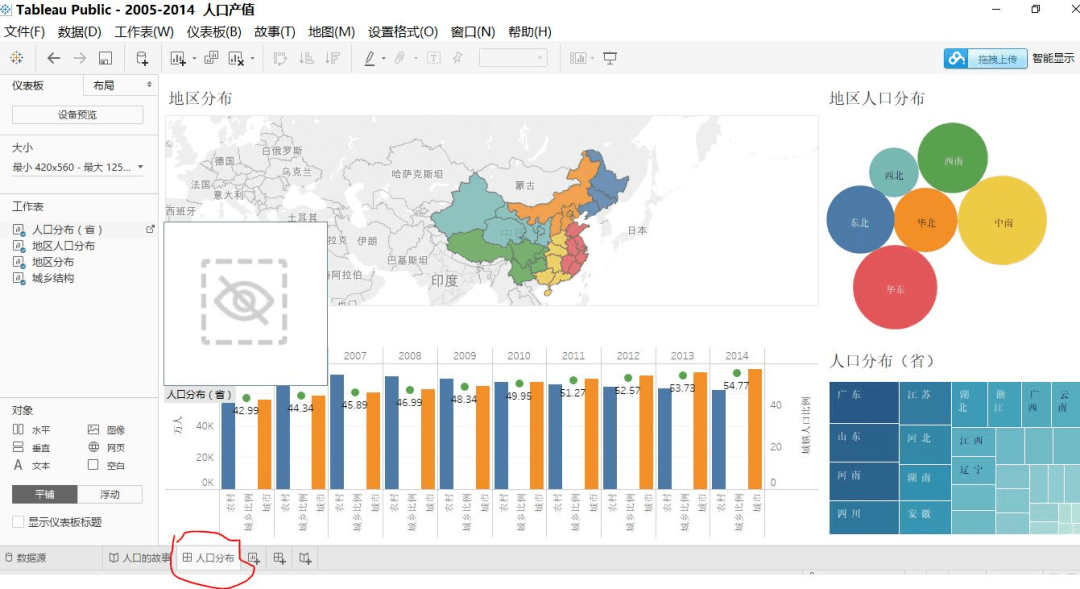Open the 工作表(W) menu
Screen dimensions: 1080x589
click(x=144, y=32)
